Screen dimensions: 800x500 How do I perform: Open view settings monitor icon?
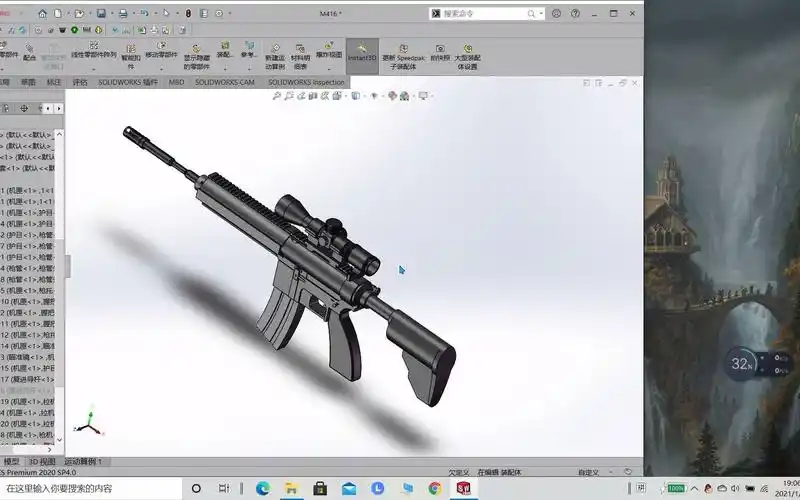pos(422,95)
